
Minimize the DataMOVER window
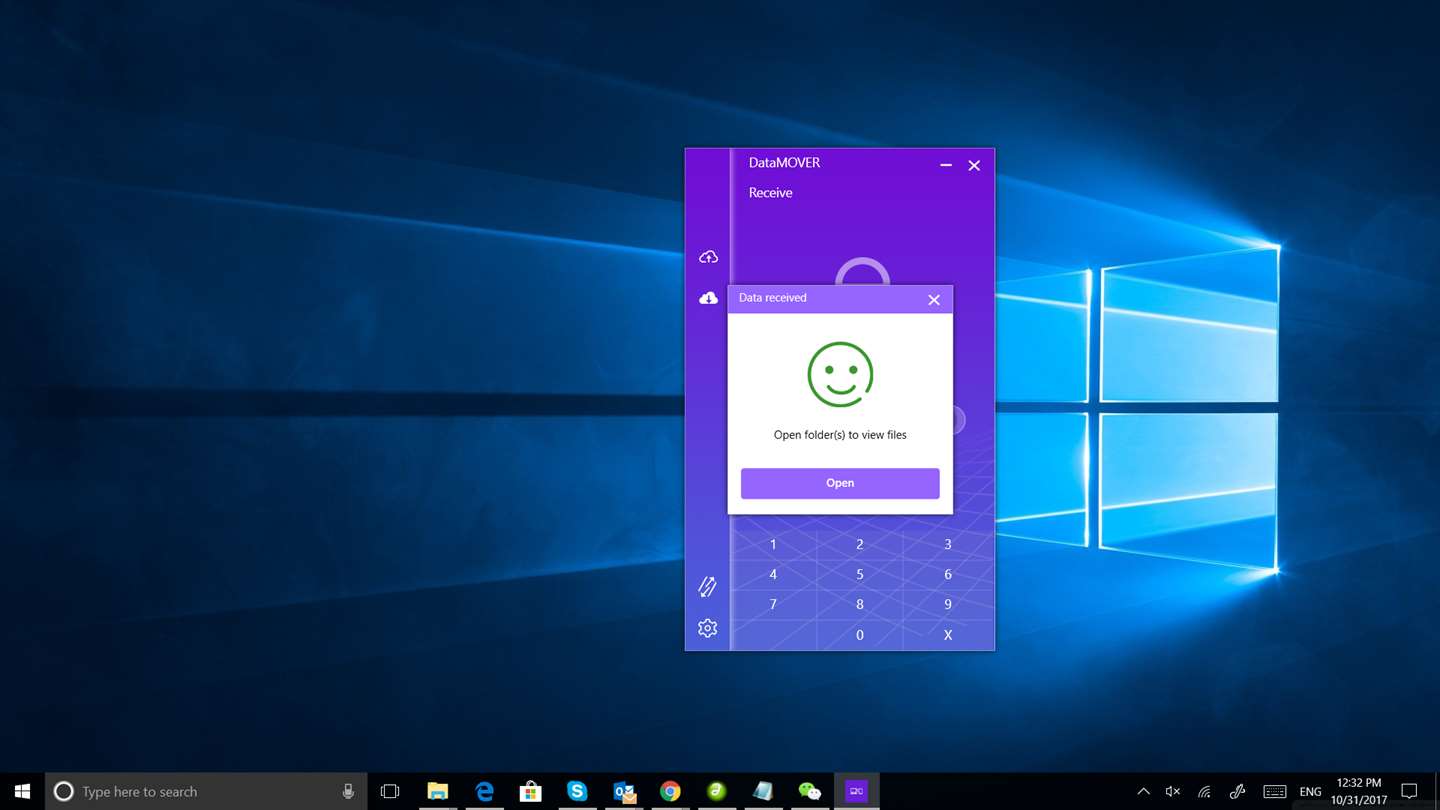946,165
